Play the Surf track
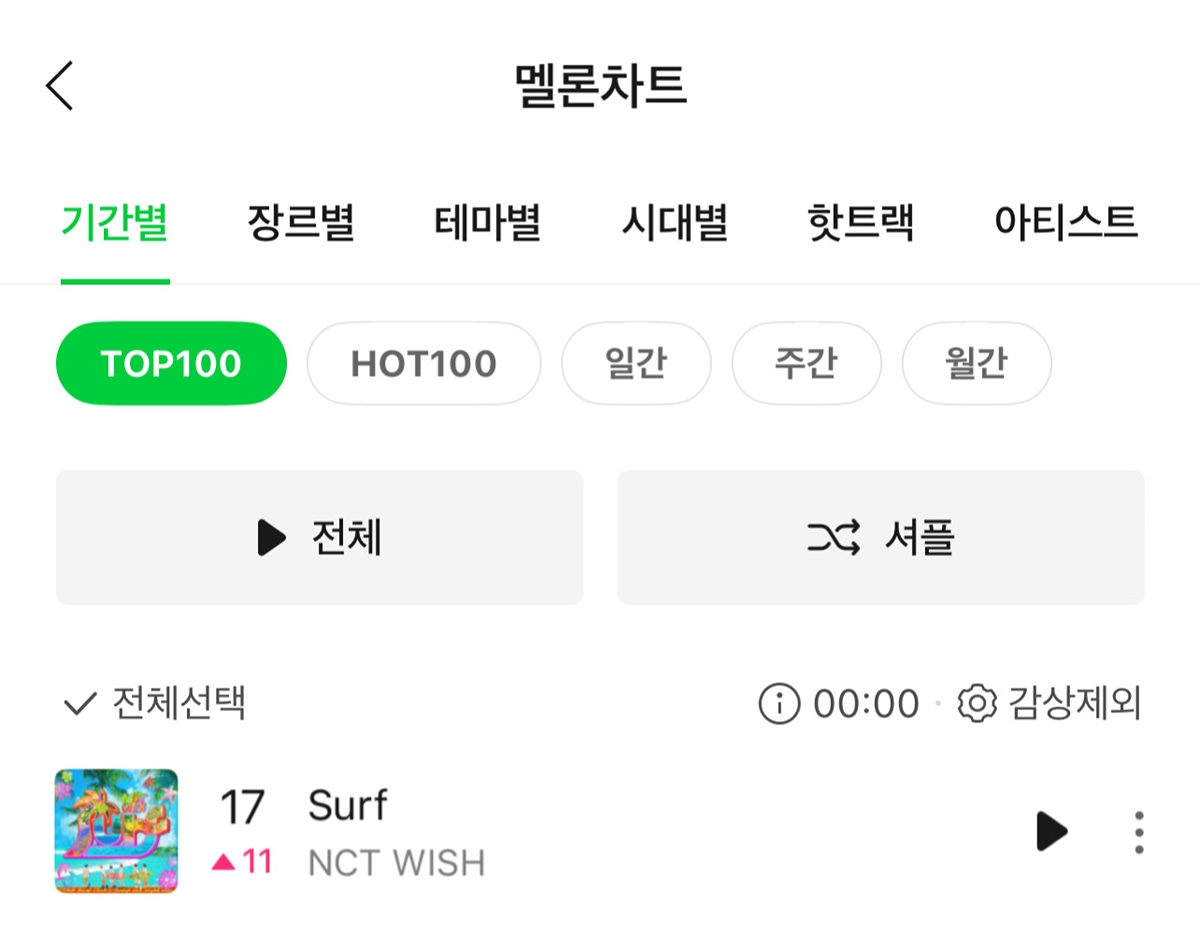The width and height of the screenshot is (1200, 927). [x=1051, y=831]
